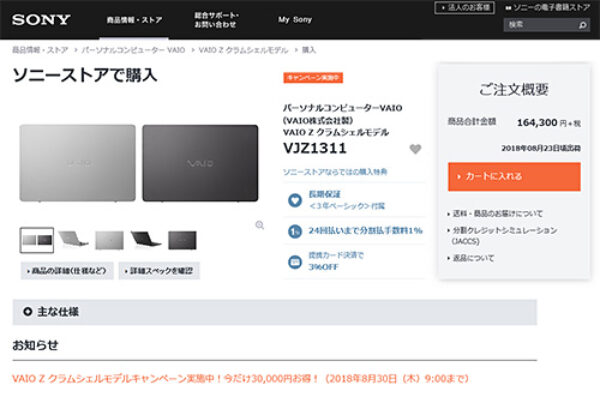Click the black VAIO main image
The width and height of the screenshot is (600, 397).
200,163
